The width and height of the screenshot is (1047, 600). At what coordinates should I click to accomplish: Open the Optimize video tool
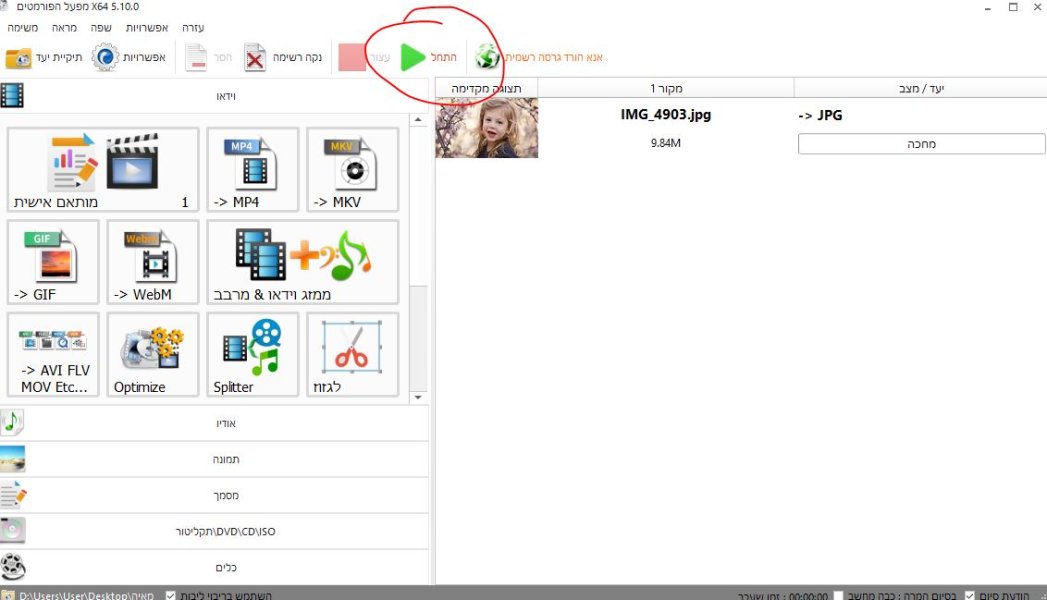[x=153, y=354]
